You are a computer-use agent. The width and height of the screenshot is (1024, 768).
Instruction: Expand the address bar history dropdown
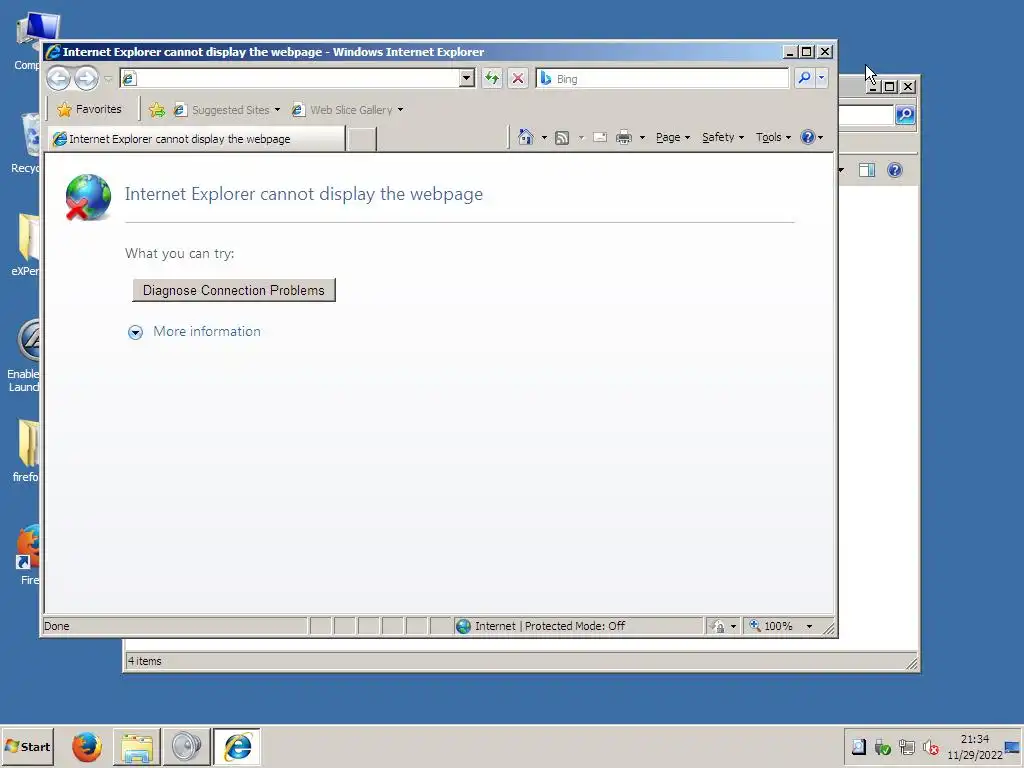(x=466, y=78)
